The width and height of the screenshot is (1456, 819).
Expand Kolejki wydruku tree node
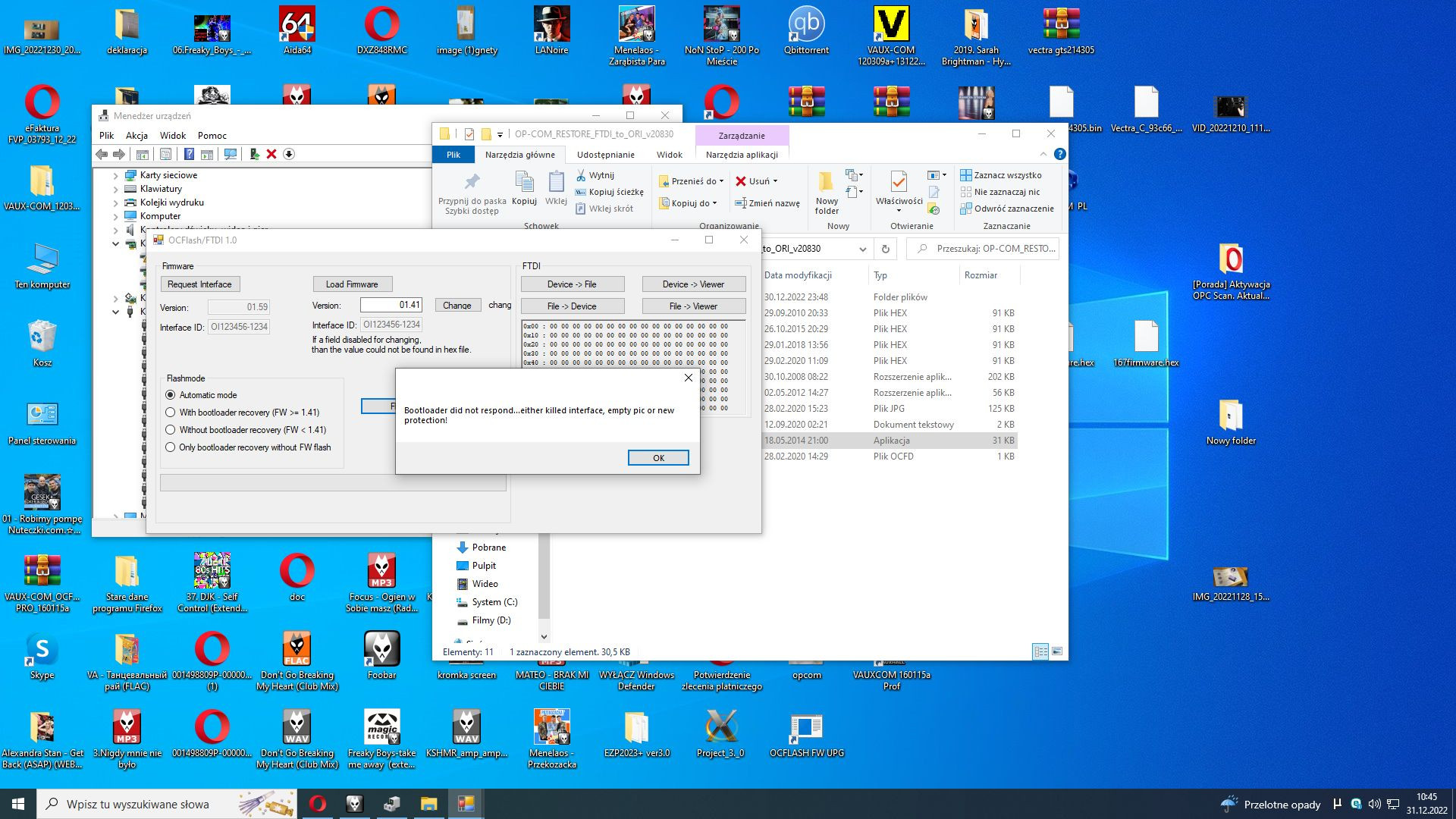(x=115, y=202)
